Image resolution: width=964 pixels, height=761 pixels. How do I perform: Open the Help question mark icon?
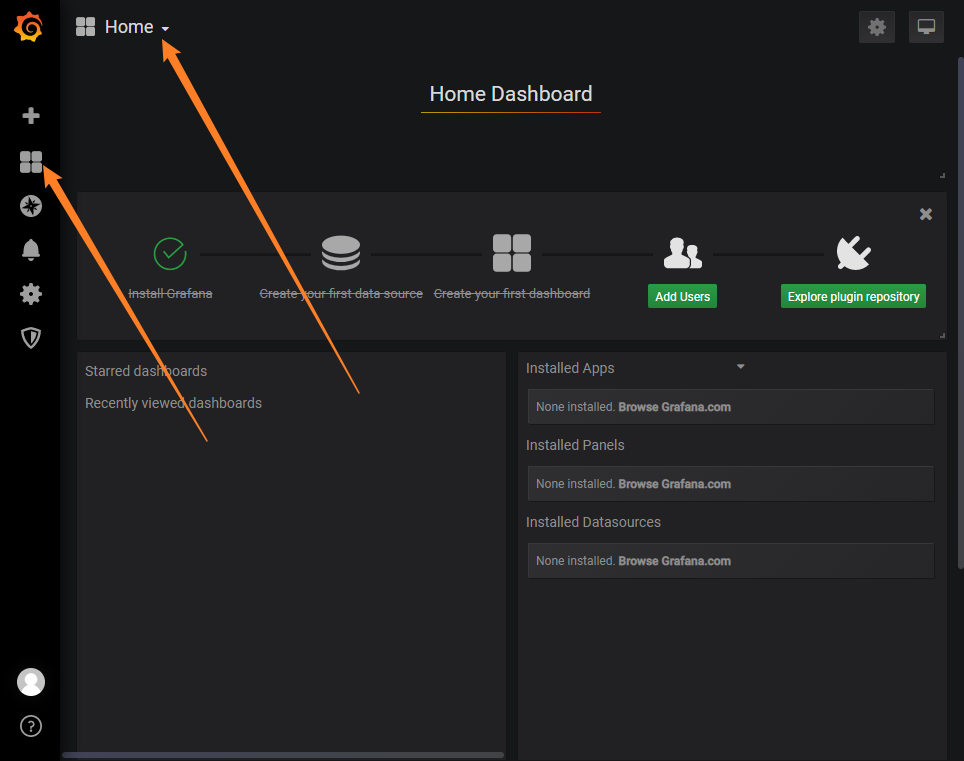[x=31, y=726]
